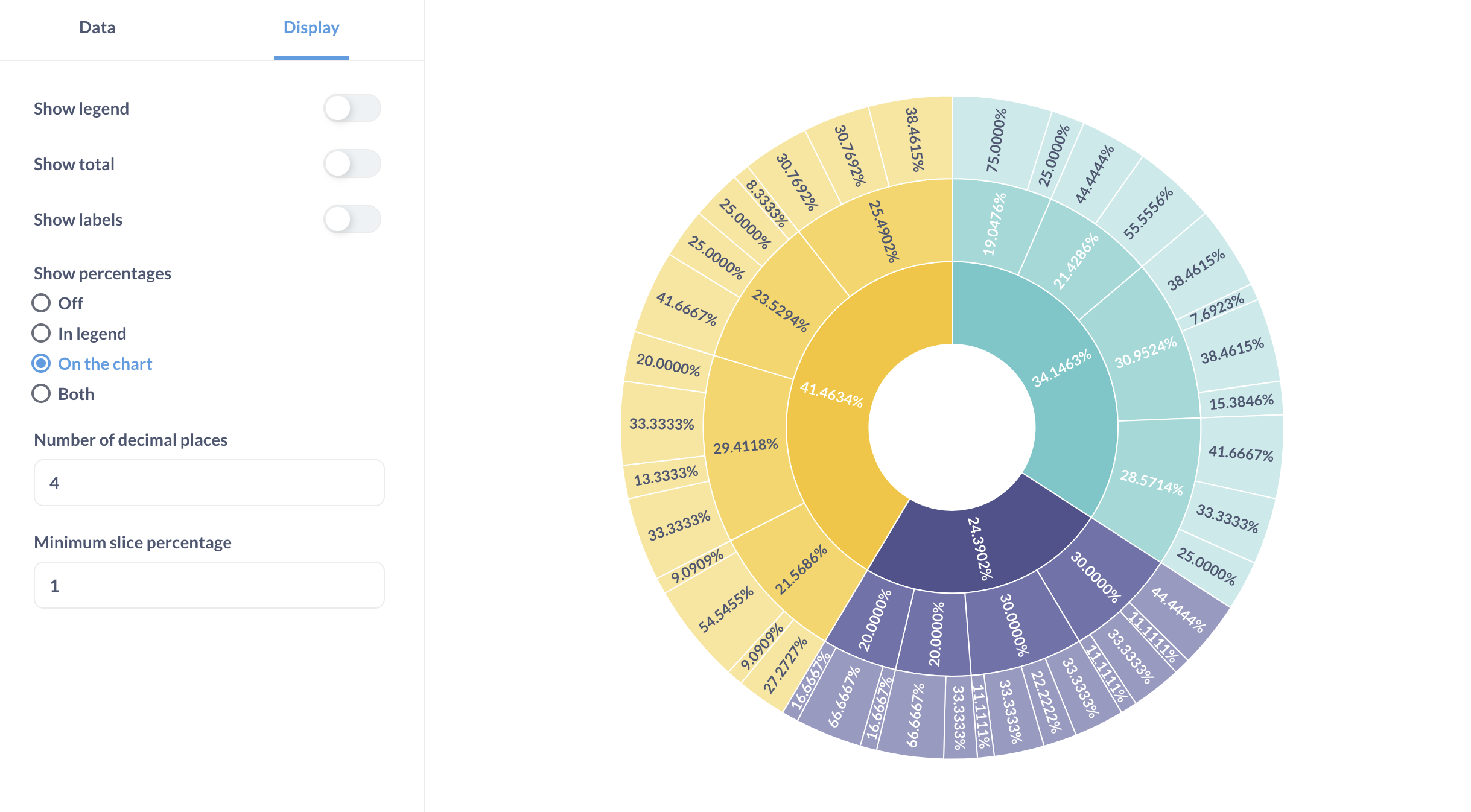Select On the chart radio button
The image size is (1471, 812).
click(x=41, y=363)
